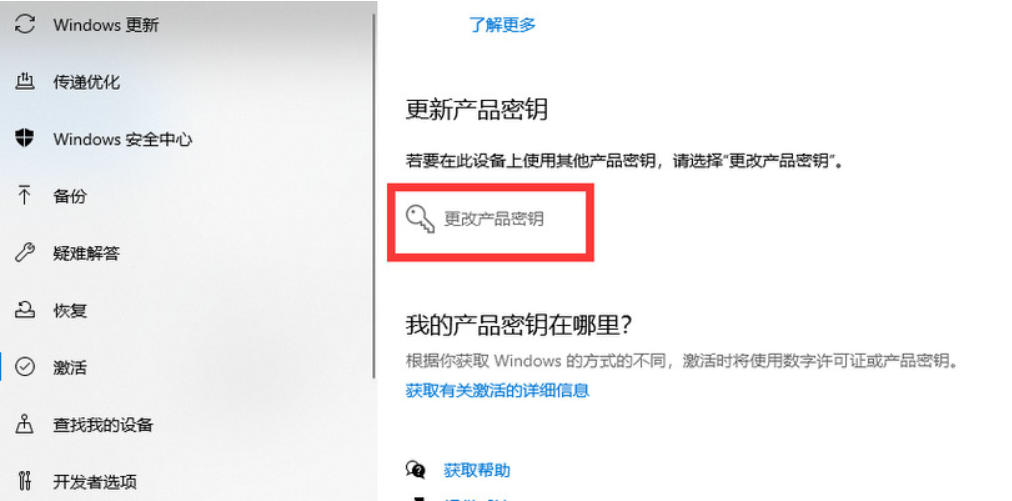Click the sidebar vertical scrollbar
Viewport: 1012px width, 501px height.
tap(374, 196)
